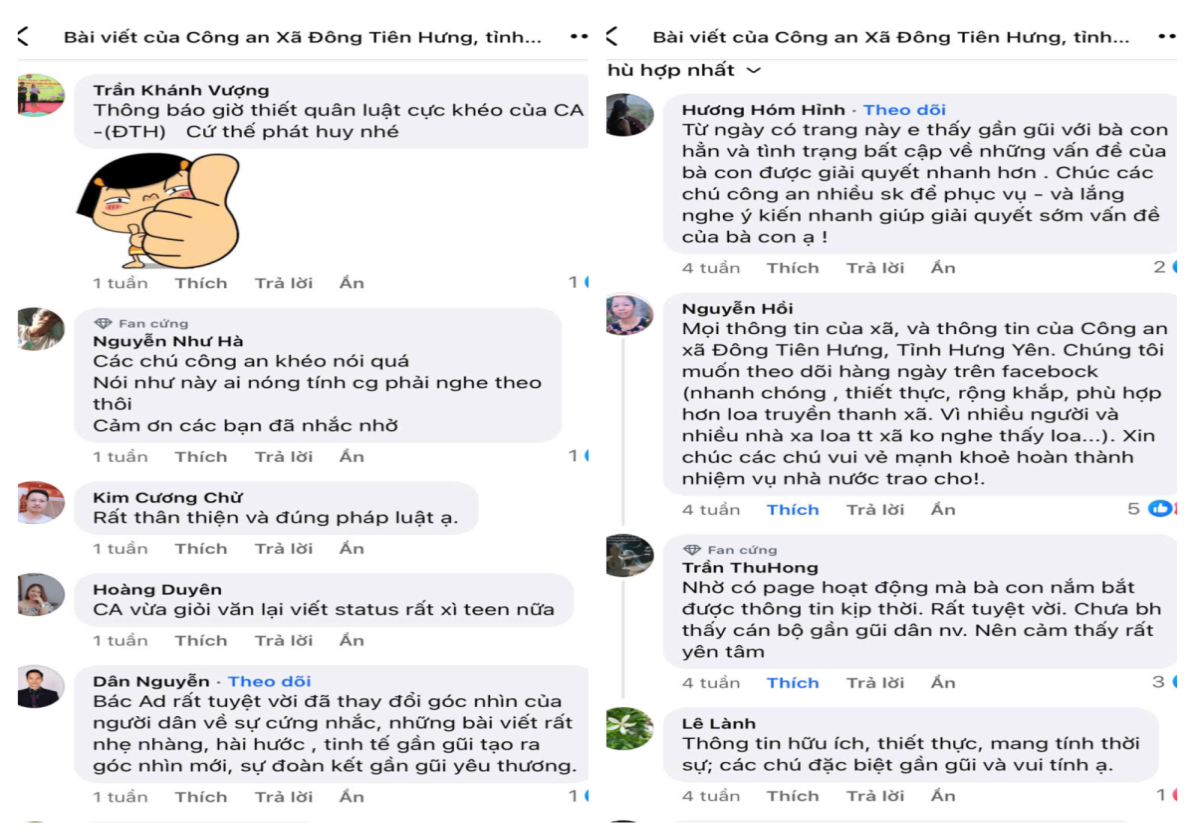
Task: Toggle Thích on Trần ThuHong's comment
Action: [792, 683]
